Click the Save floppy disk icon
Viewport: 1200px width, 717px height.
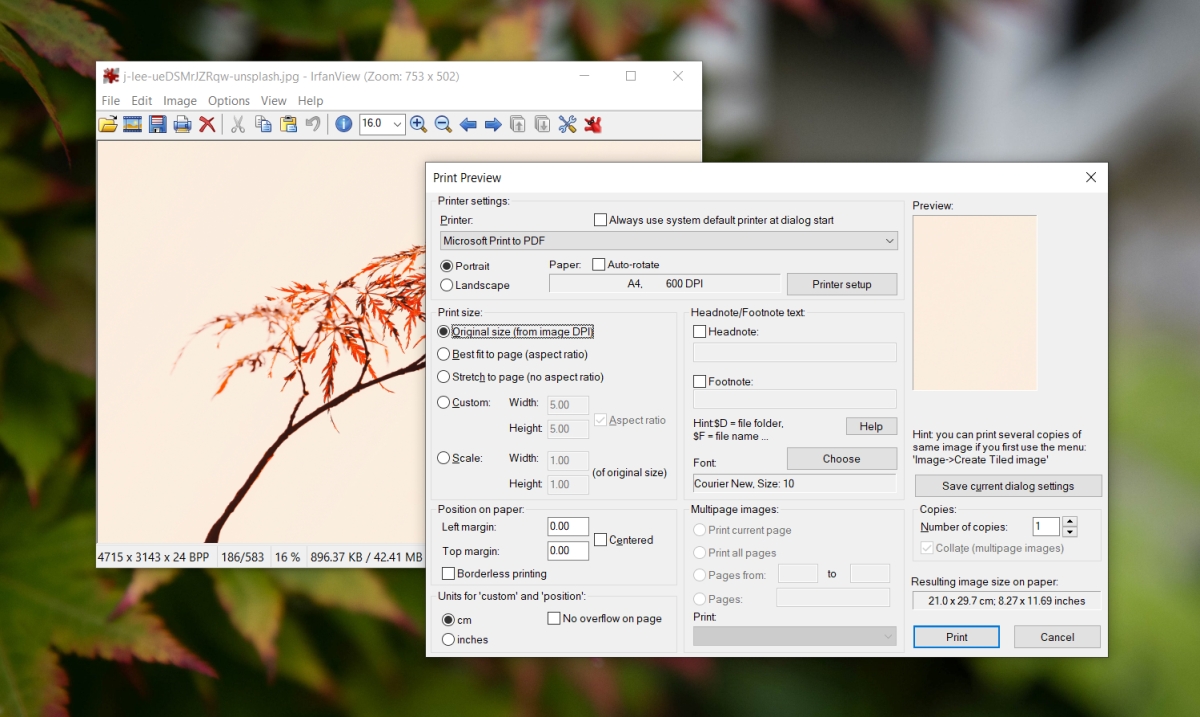point(157,124)
